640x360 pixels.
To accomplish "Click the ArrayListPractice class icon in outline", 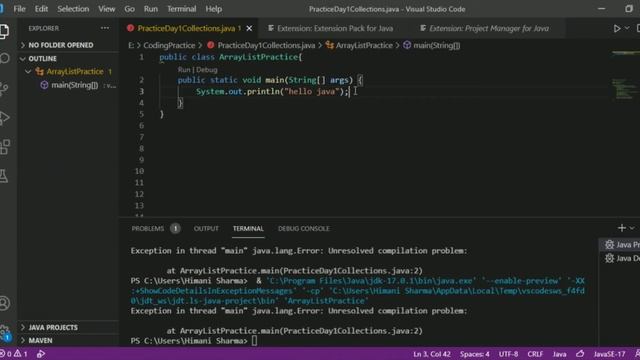I will (x=40, y=71).
